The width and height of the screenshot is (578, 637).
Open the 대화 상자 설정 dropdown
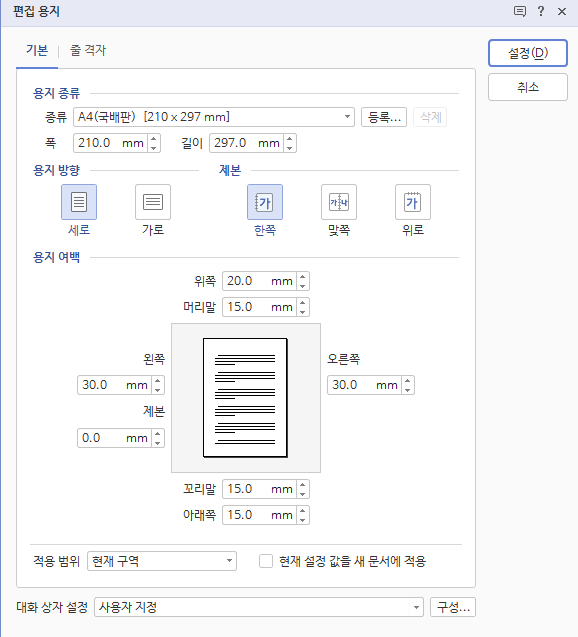pos(259,607)
